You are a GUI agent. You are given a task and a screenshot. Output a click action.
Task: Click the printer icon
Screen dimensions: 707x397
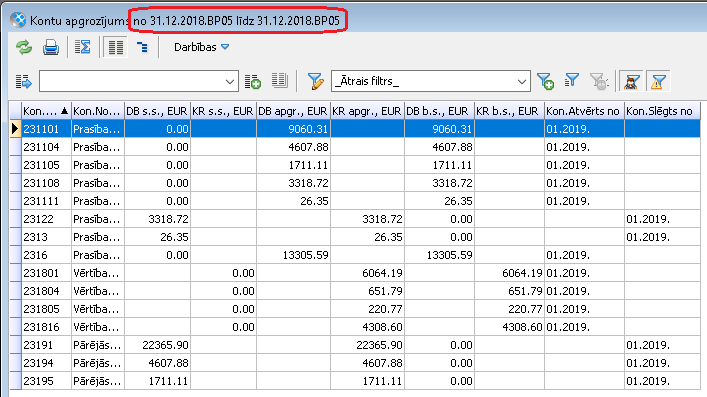[50, 47]
